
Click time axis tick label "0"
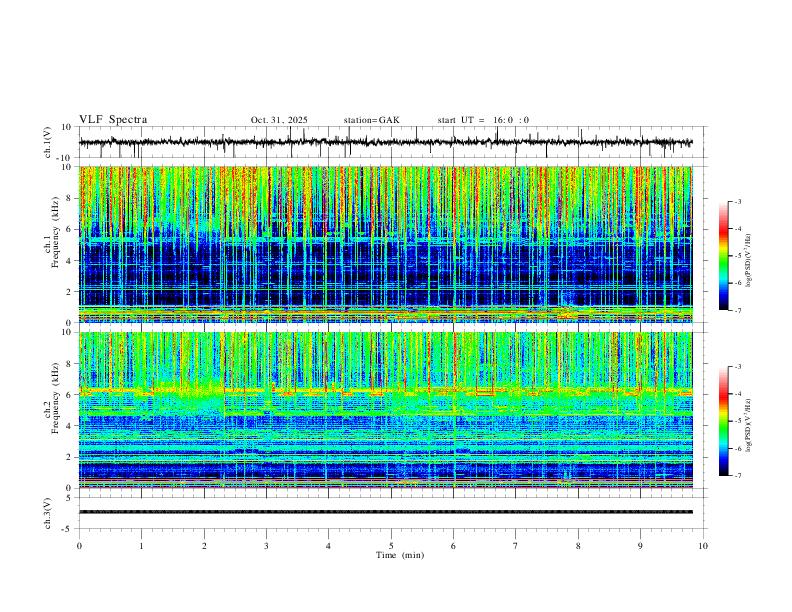point(79,546)
